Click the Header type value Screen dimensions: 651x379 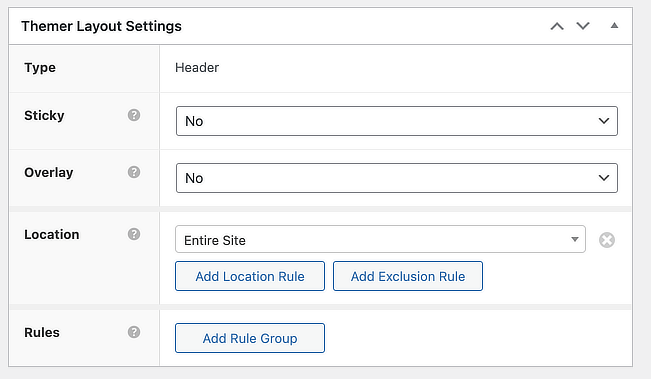(197, 68)
